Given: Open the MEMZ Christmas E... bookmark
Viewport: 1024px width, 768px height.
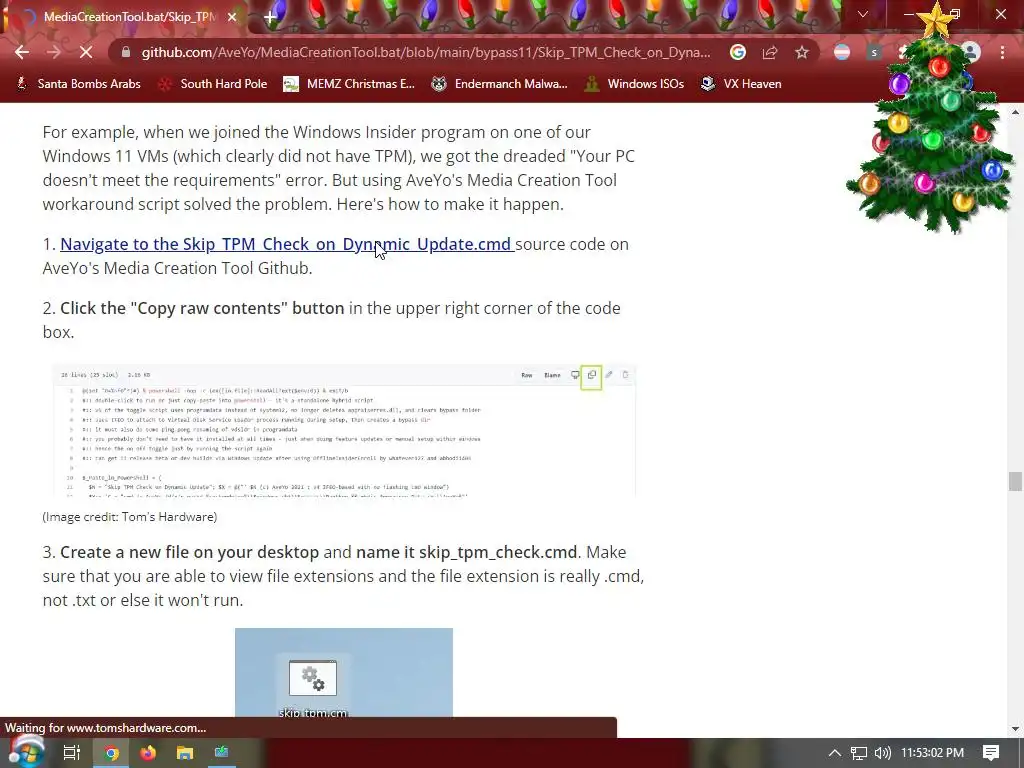Looking at the screenshot, I should [349, 84].
